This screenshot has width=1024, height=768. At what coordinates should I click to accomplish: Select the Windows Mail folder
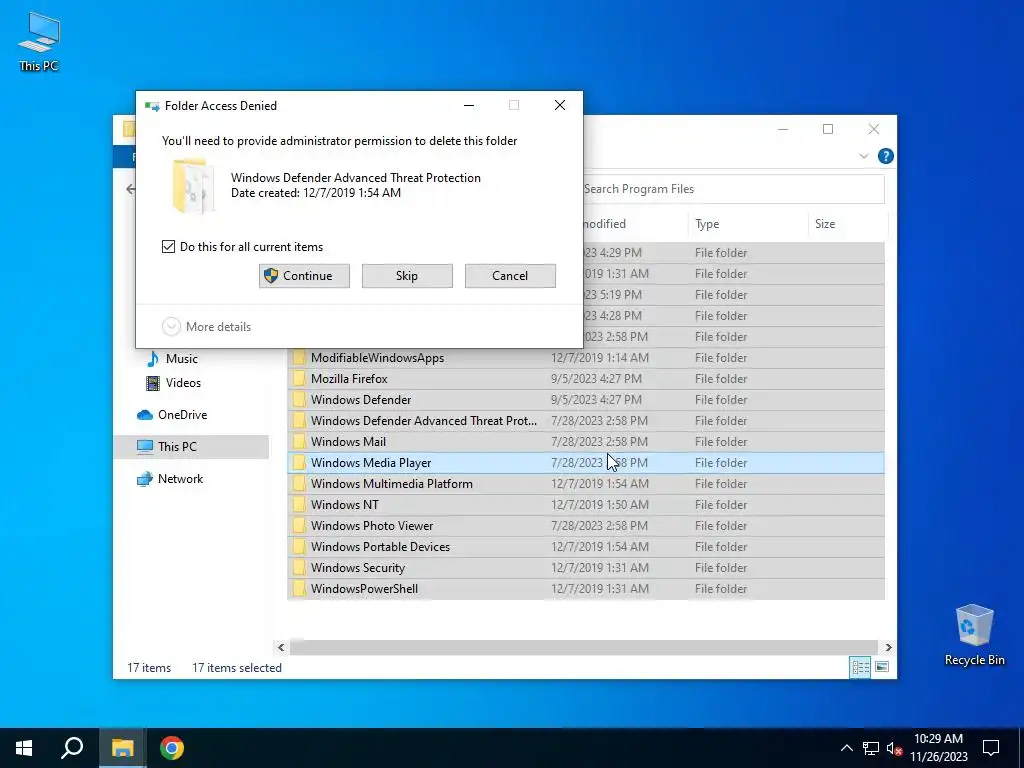tap(586, 441)
